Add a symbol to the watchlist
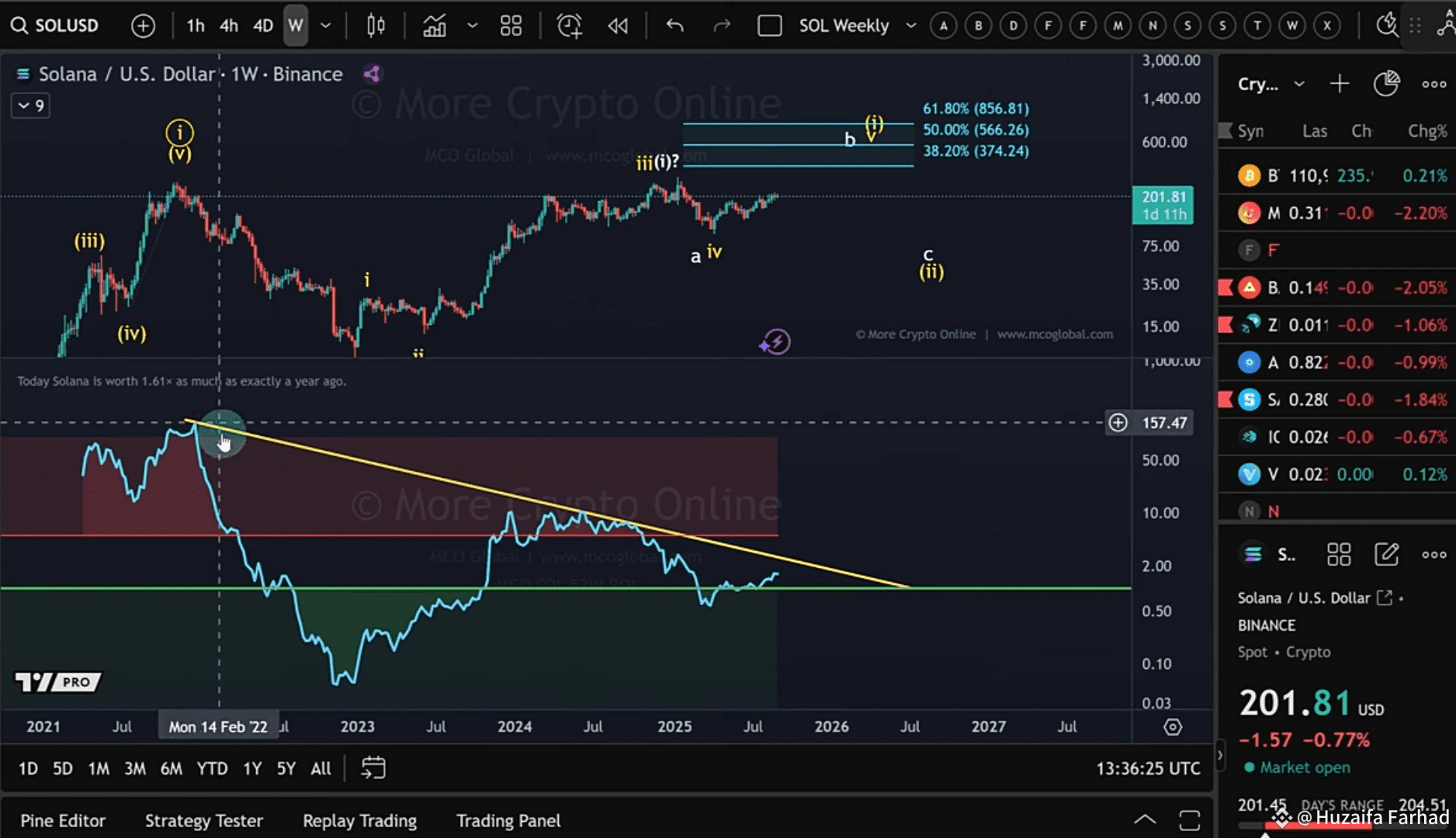This screenshot has height=838, width=1456. 1340,84
